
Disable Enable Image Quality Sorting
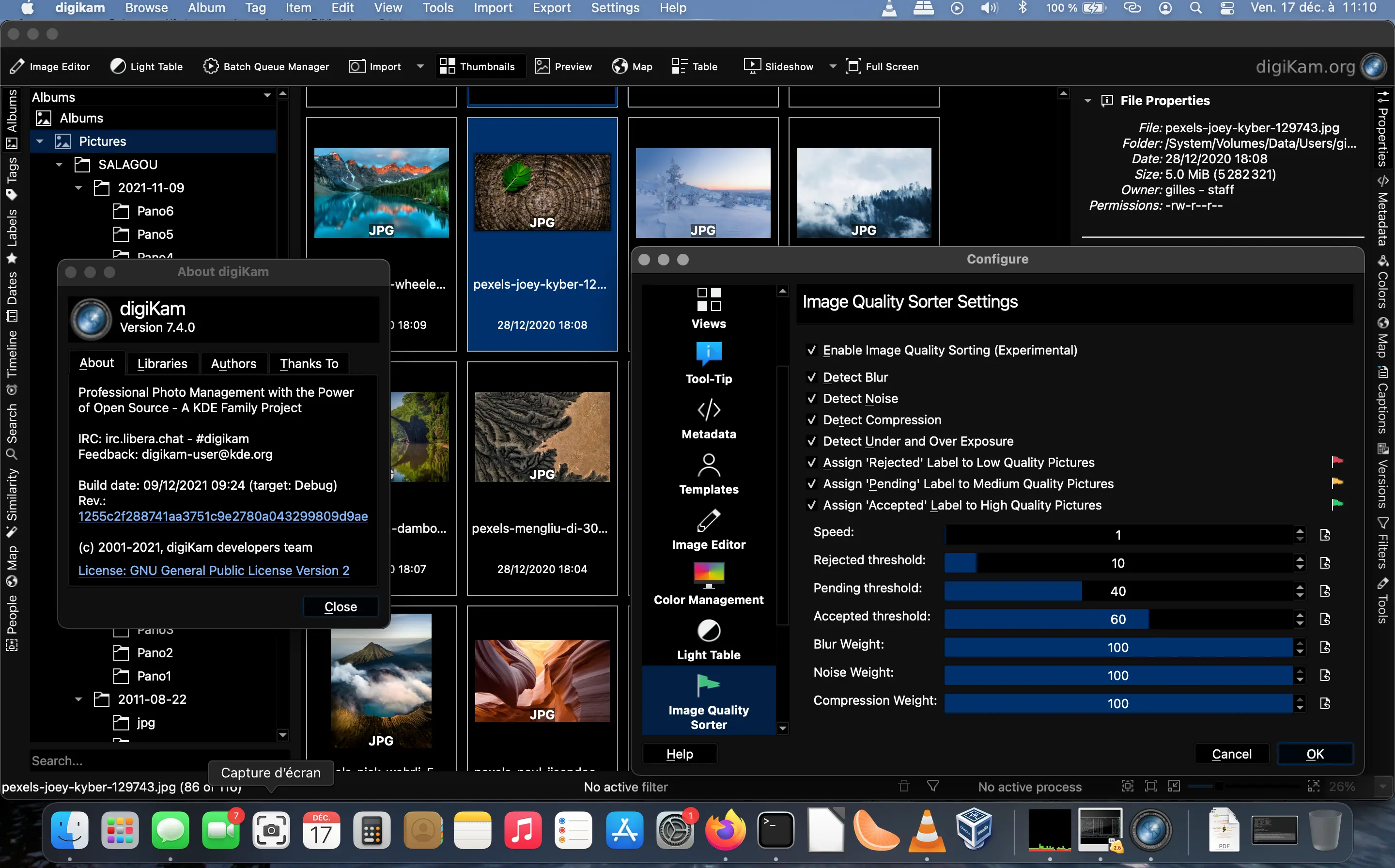pyautogui.click(x=812, y=350)
